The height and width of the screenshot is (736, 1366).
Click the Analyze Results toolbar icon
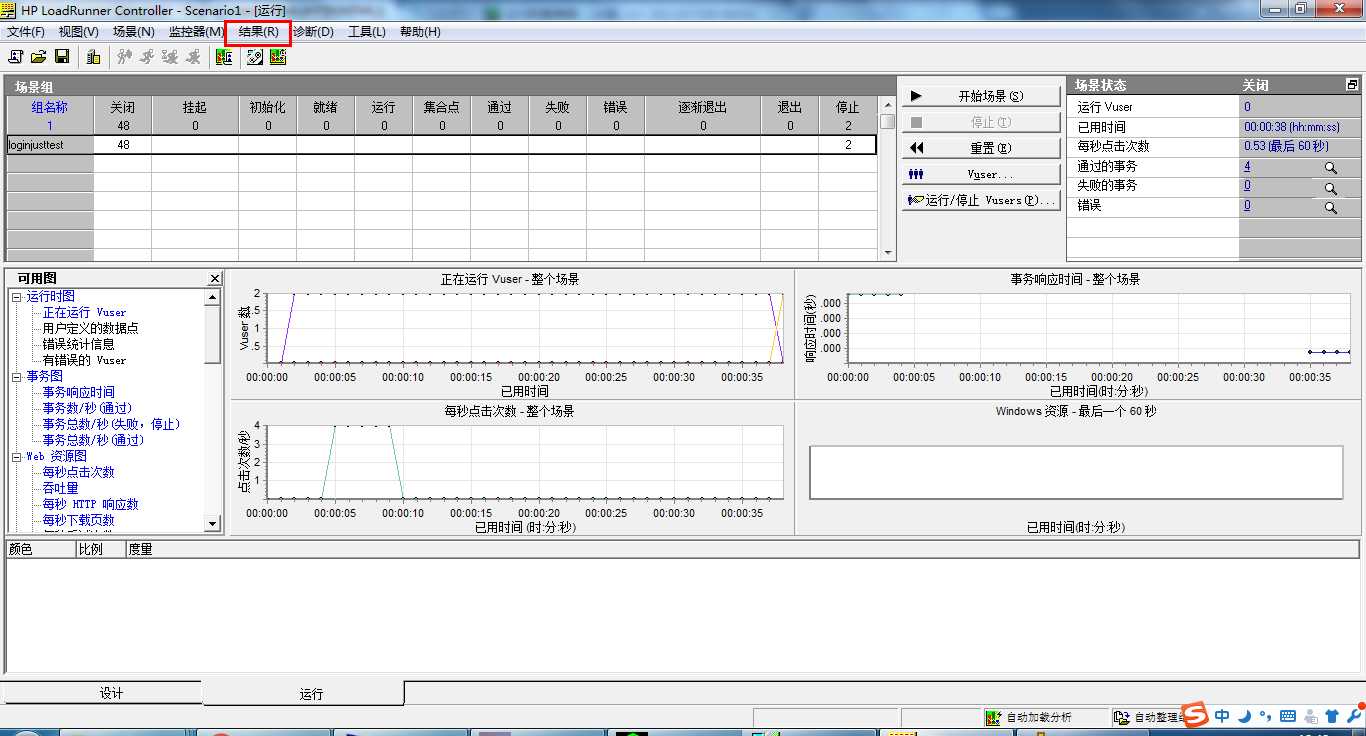coord(223,57)
